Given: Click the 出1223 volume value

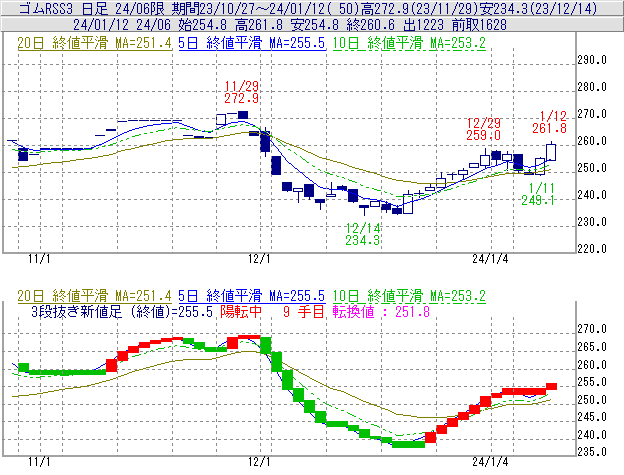Looking at the screenshot, I should pyautogui.click(x=423, y=25).
